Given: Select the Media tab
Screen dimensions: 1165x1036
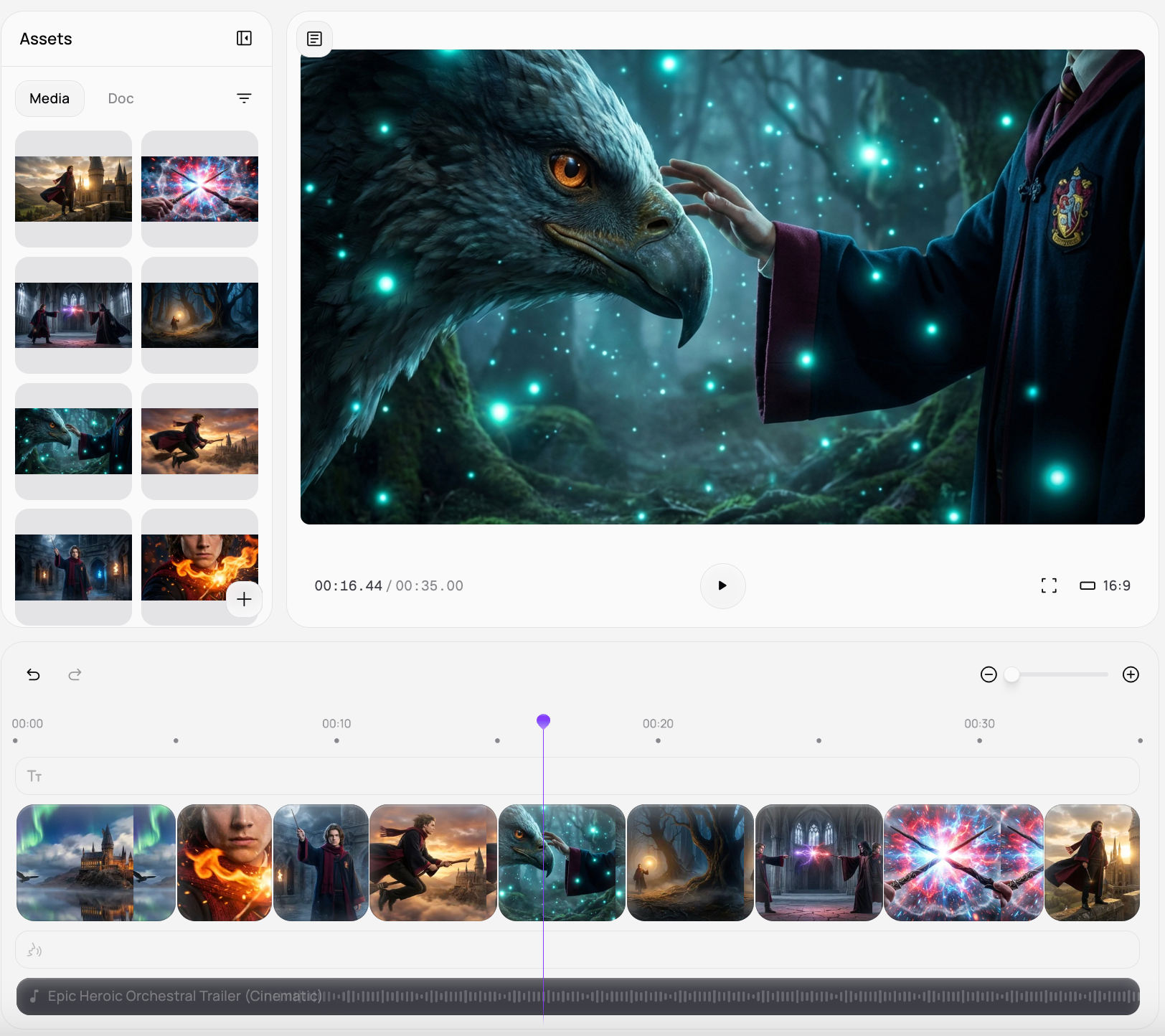Looking at the screenshot, I should click(49, 98).
